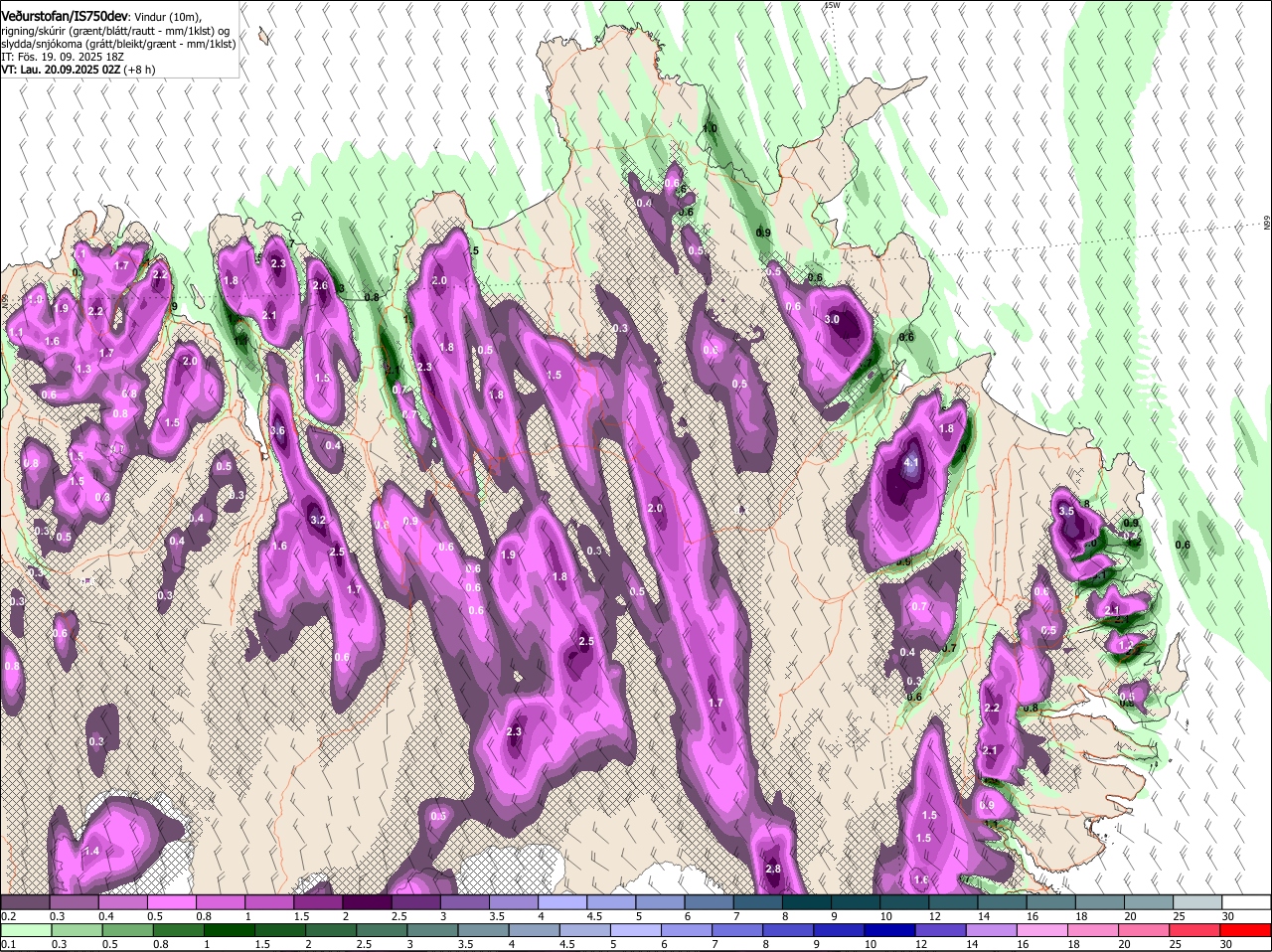Click the VT: Lau. 20.09.2025 02Z valid time
The width and height of the screenshot is (1272, 952).
pos(59,71)
